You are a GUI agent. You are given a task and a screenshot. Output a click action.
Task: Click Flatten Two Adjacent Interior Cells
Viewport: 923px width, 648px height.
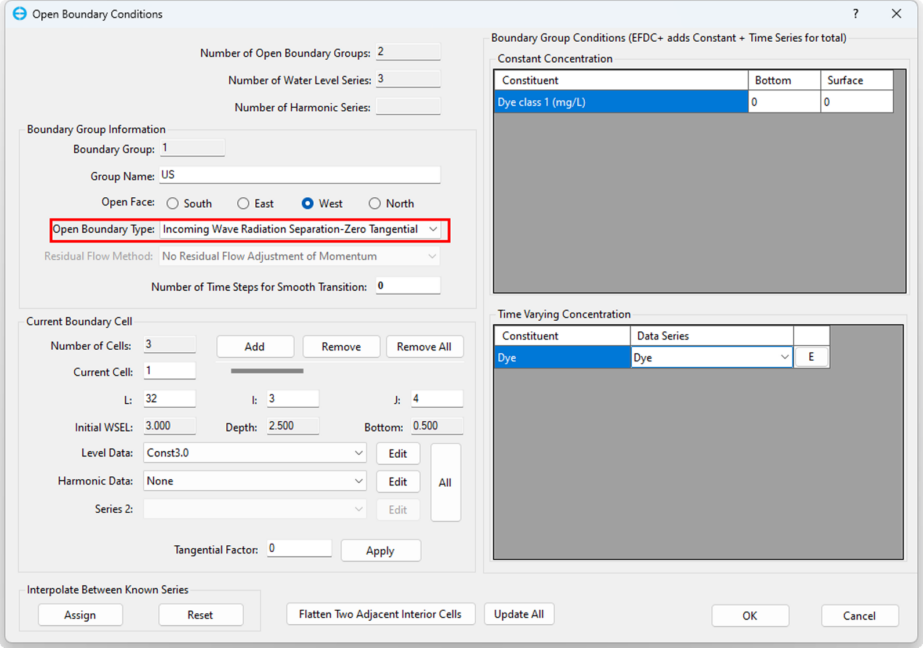coord(380,614)
